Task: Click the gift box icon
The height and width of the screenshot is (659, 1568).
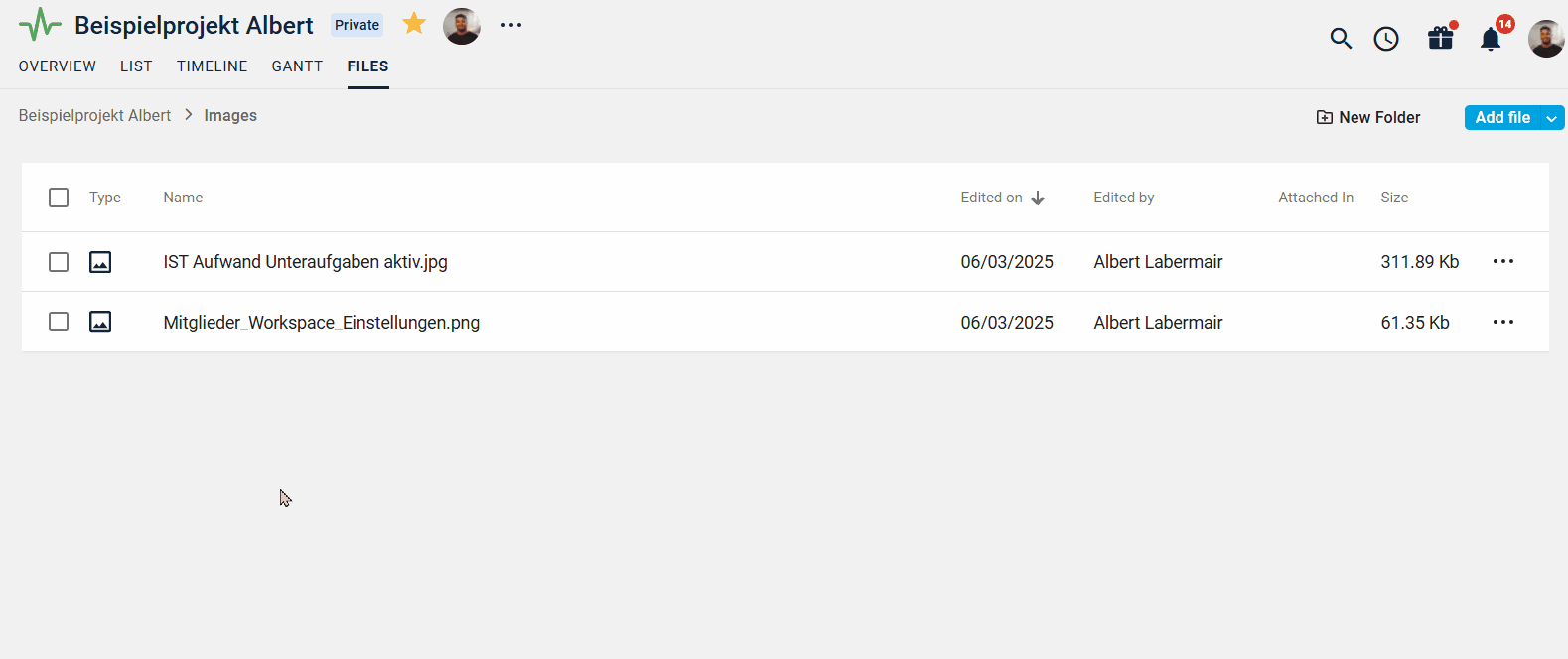Action: (1441, 38)
